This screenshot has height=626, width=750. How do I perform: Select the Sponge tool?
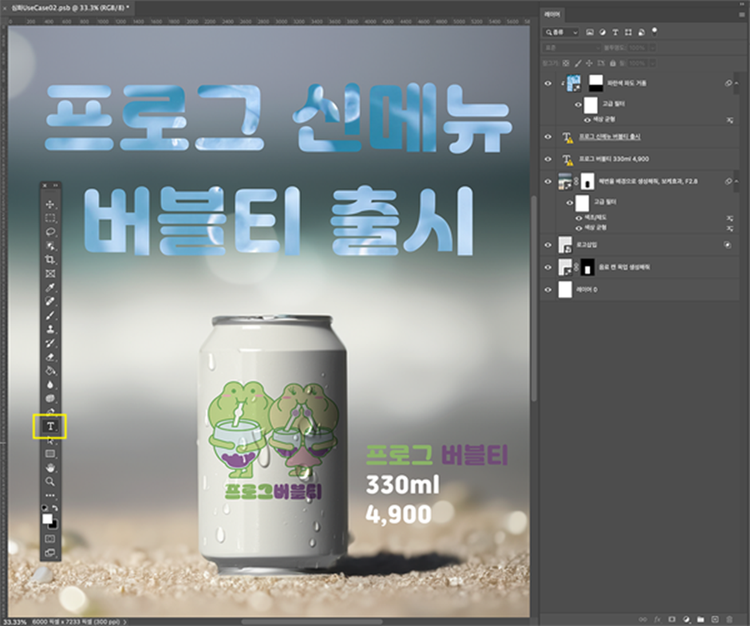tap(50, 398)
